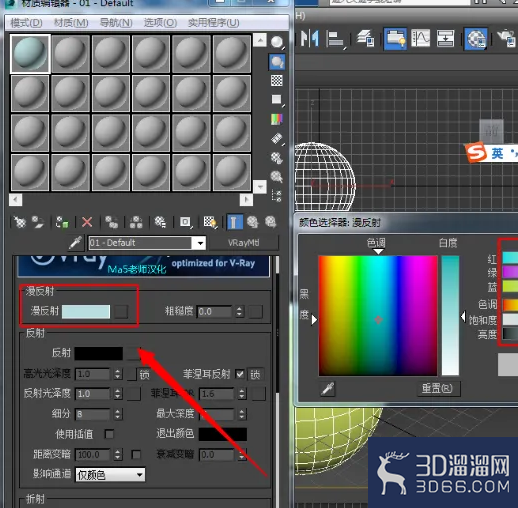Open the 导航(N) menu
Viewport: 518px width, 508px height.
[x=116, y=23]
